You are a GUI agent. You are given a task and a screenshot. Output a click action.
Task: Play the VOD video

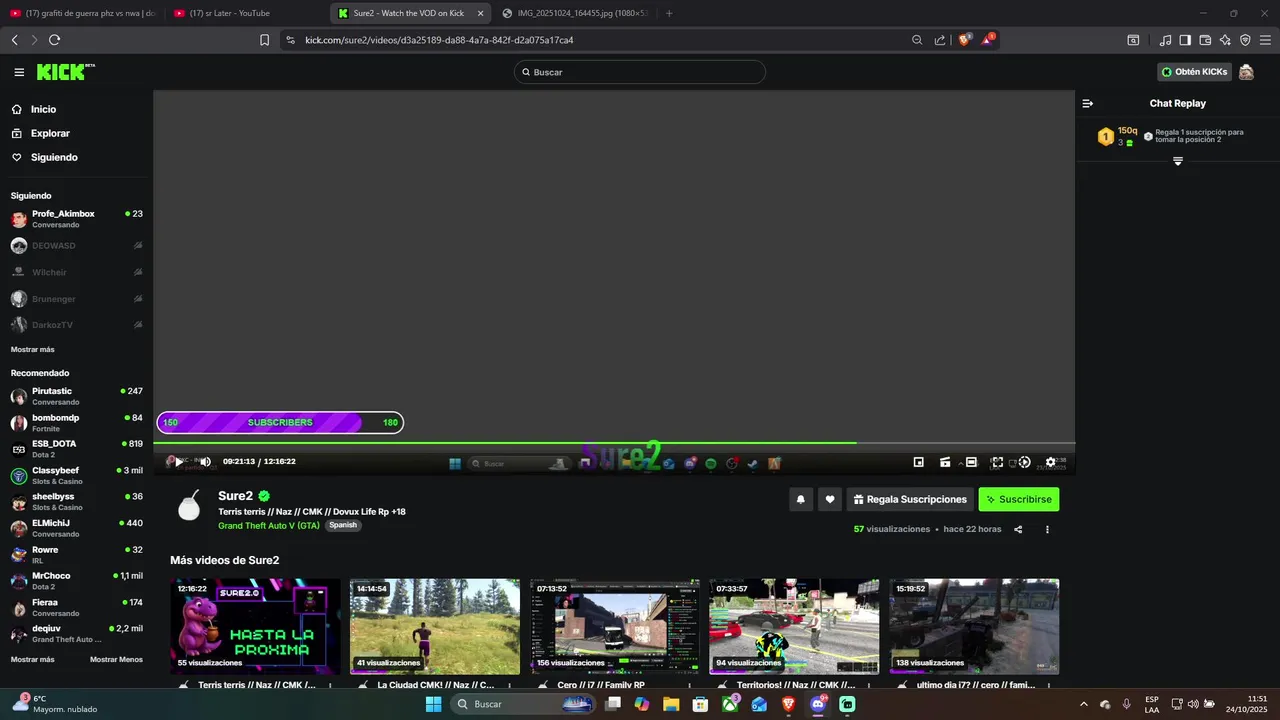tap(179, 462)
